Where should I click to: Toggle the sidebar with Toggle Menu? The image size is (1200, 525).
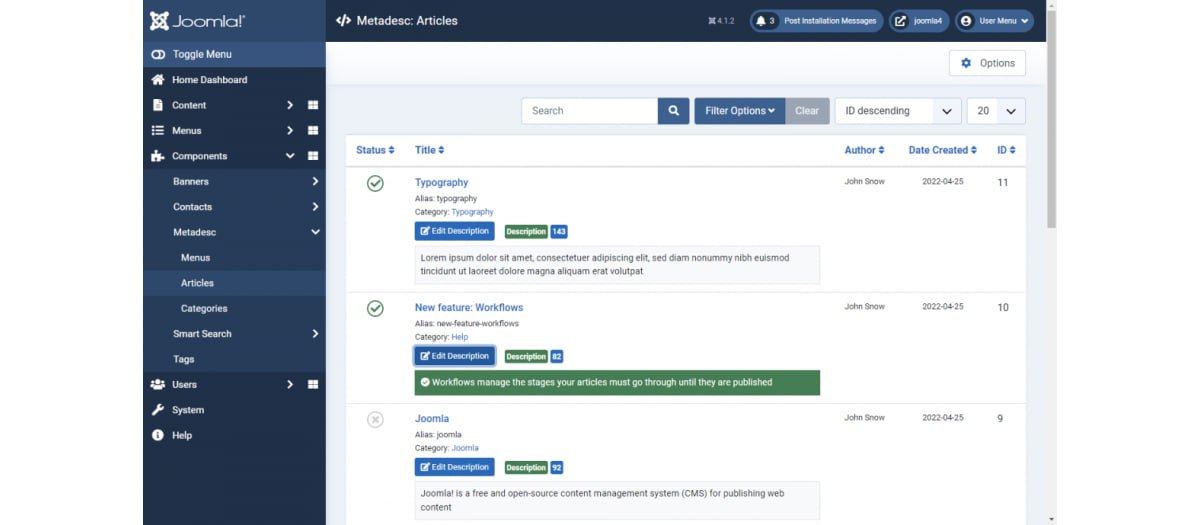[234, 54]
